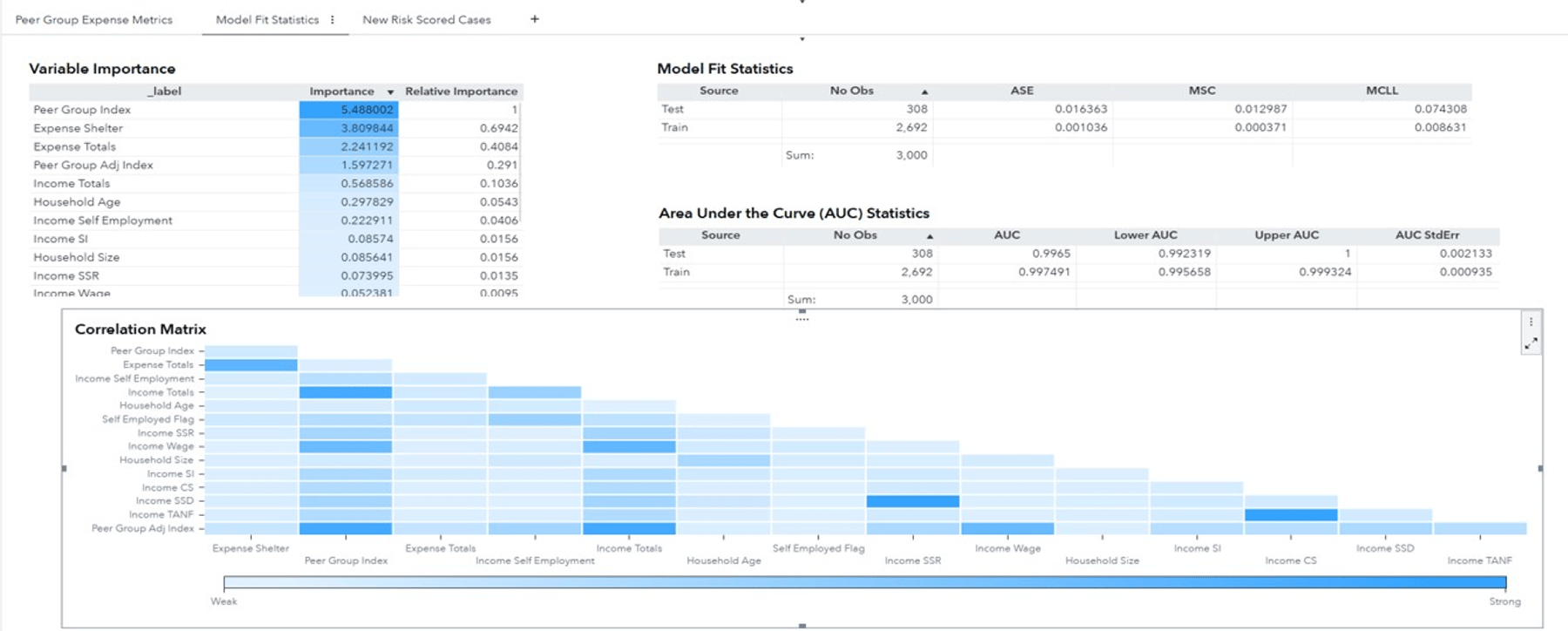Select Peer Group Index row in Variable Importance
This screenshot has height=631, width=1568.
[82, 110]
